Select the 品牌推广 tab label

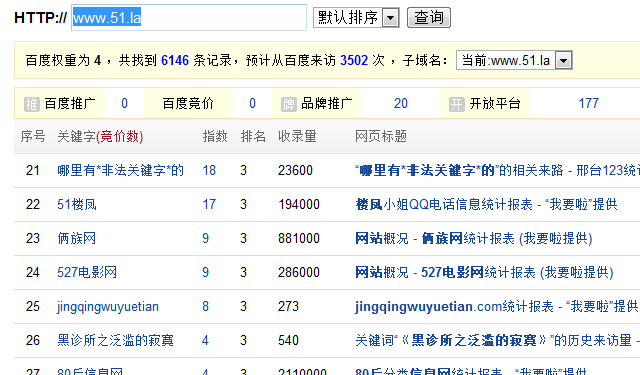click(x=327, y=104)
